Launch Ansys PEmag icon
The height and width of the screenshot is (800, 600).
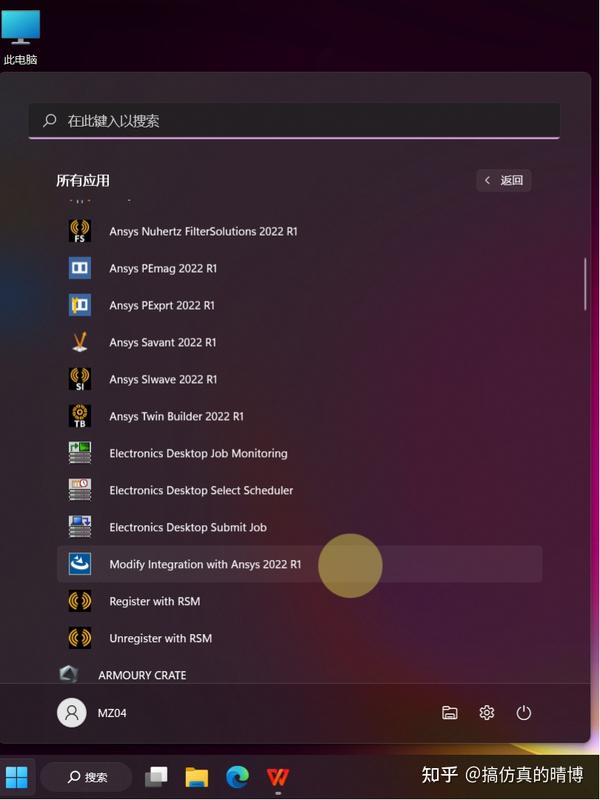click(80, 268)
